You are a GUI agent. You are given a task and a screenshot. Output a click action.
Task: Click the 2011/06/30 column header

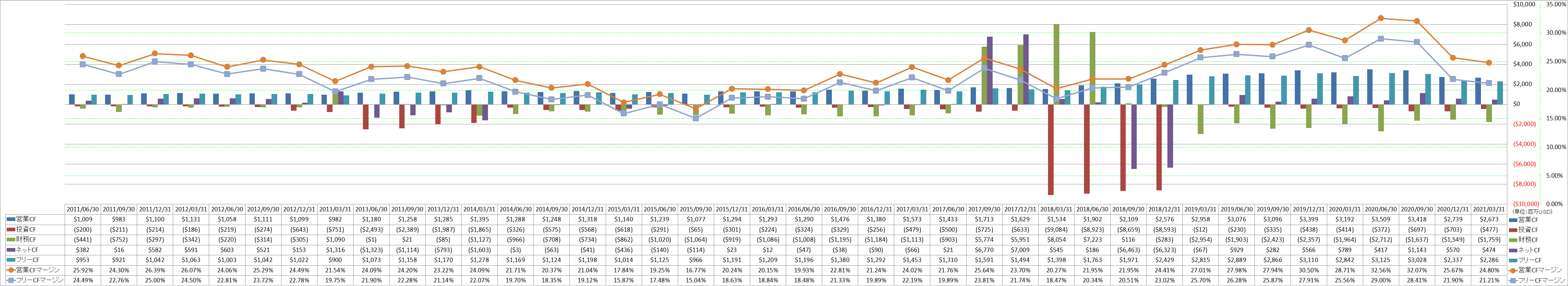point(83,209)
